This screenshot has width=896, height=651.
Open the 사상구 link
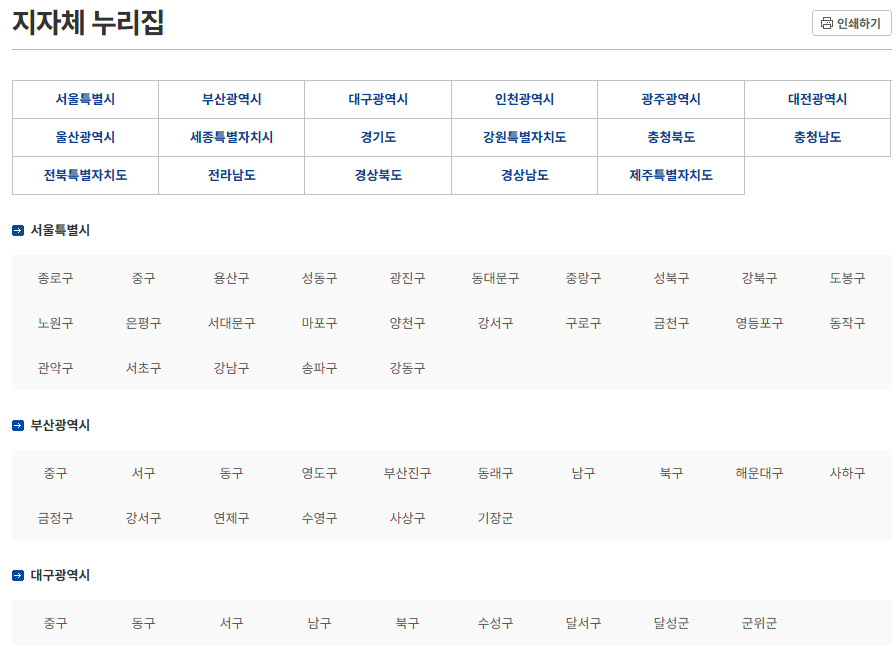407,518
